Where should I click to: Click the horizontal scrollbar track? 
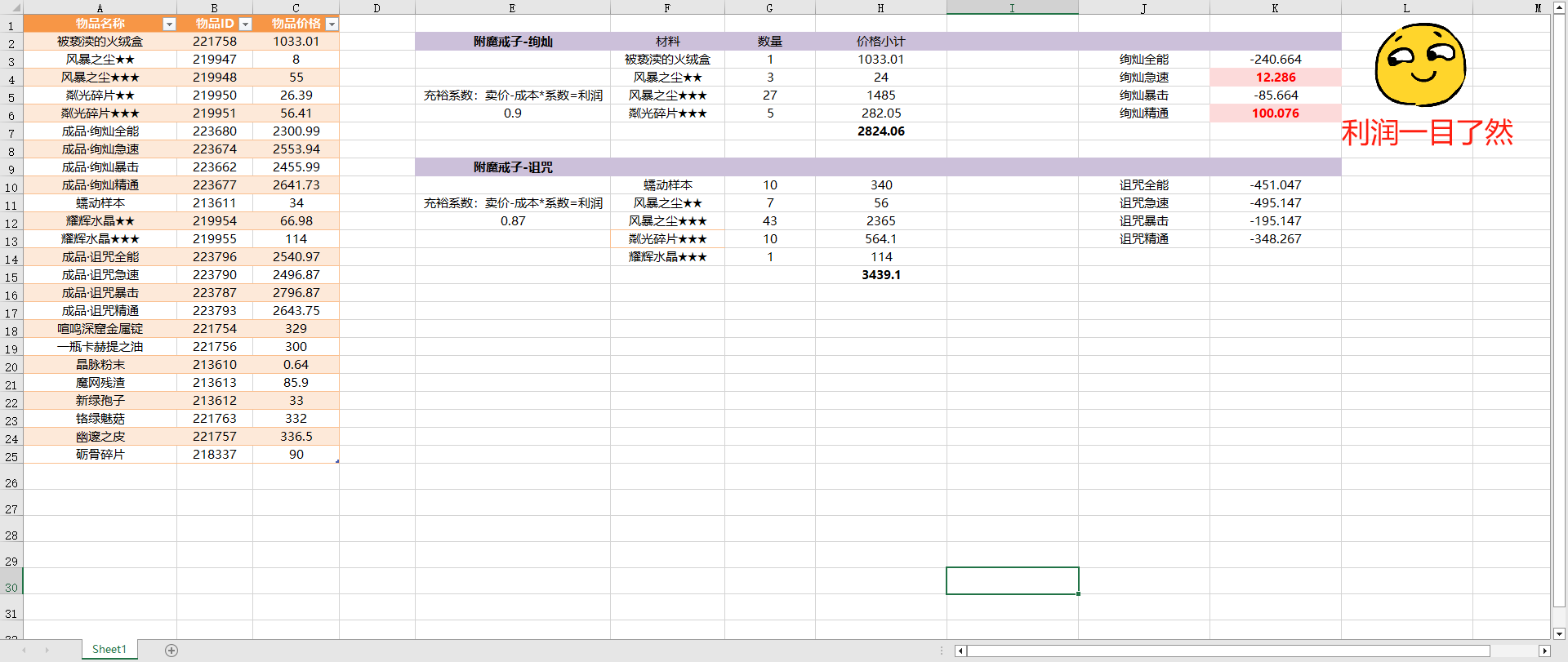point(1225,651)
